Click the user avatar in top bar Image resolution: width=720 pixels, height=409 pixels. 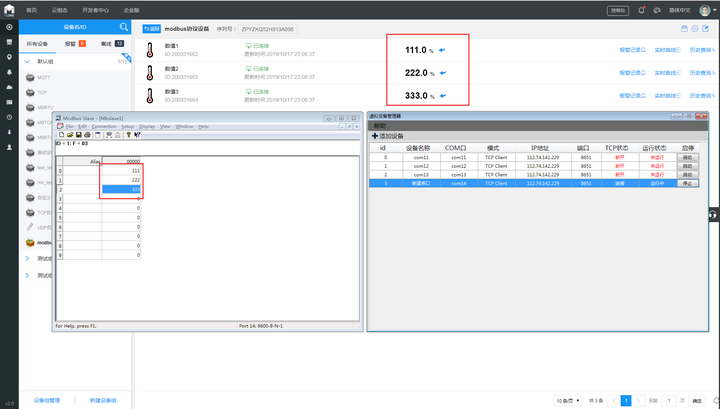click(705, 10)
